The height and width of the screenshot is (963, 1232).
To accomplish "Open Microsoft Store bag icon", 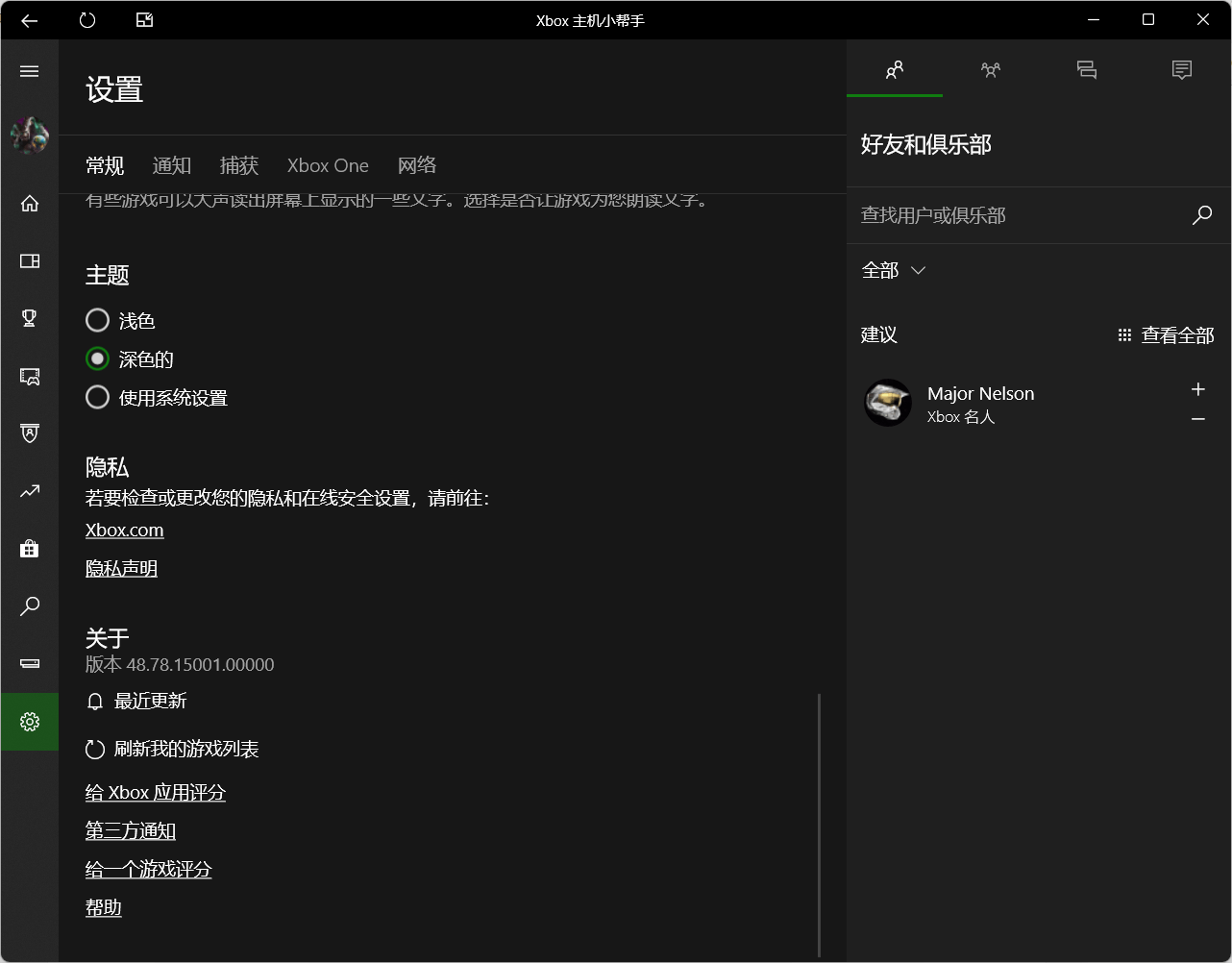I will pos(30,549).
